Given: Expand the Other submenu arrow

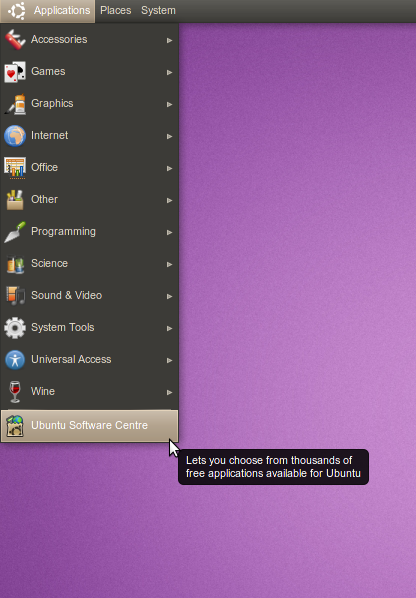Looking at the screenshot, I should [170, 200].
